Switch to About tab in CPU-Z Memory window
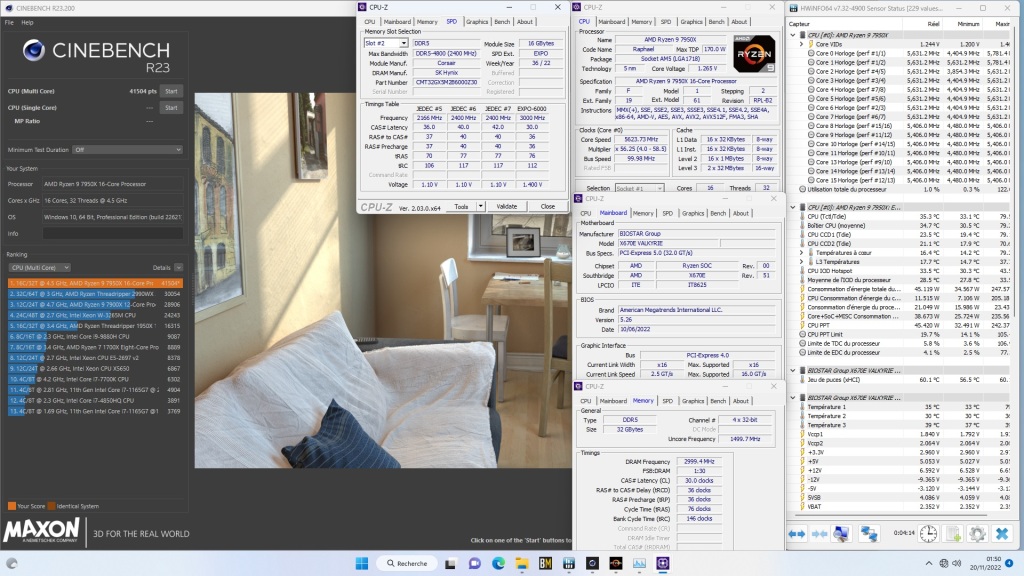 pyautogui.click(x=741, y=401)
